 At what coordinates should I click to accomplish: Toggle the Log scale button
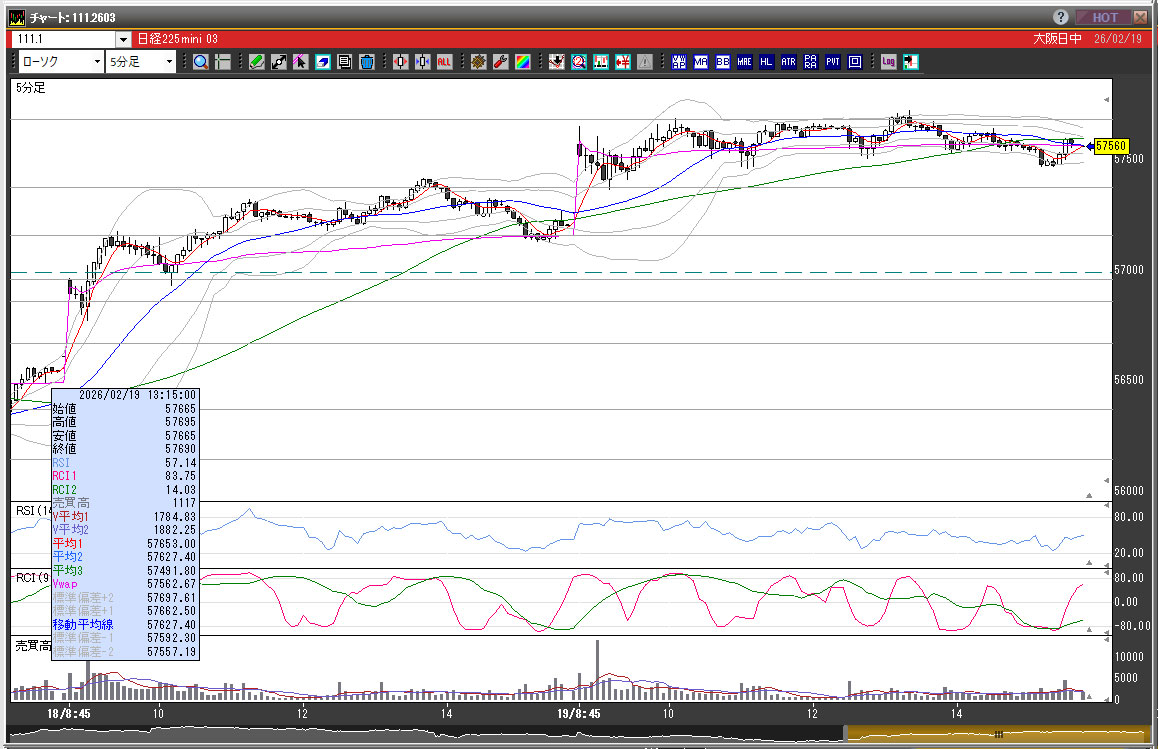[x=888, y=62]
